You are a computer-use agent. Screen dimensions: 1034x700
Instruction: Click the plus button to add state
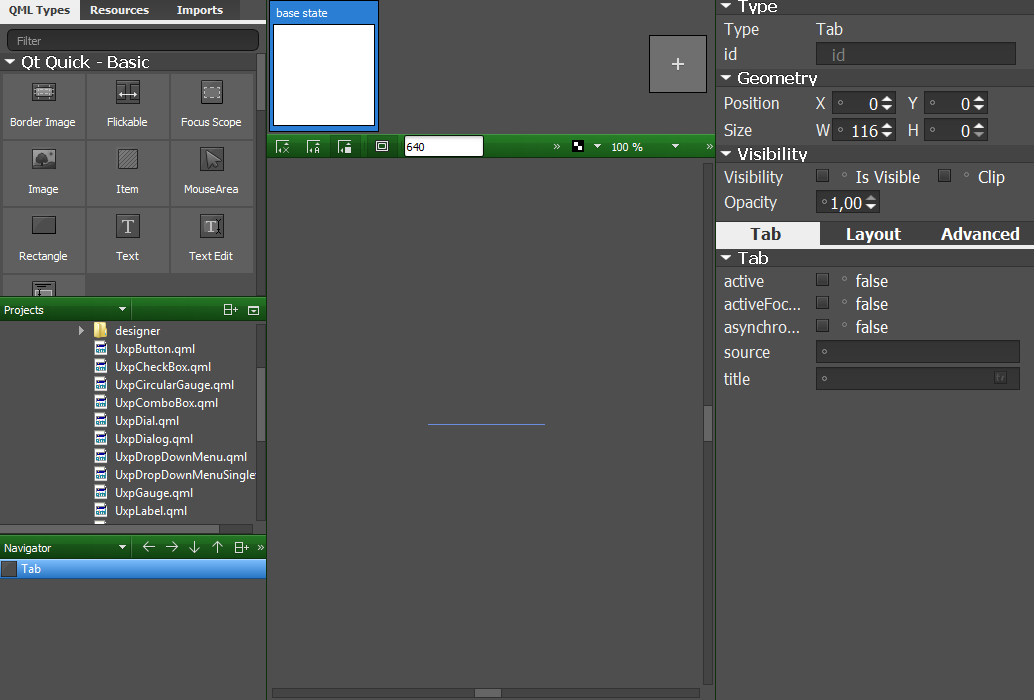pyautogui.click(x=677, y=64)
